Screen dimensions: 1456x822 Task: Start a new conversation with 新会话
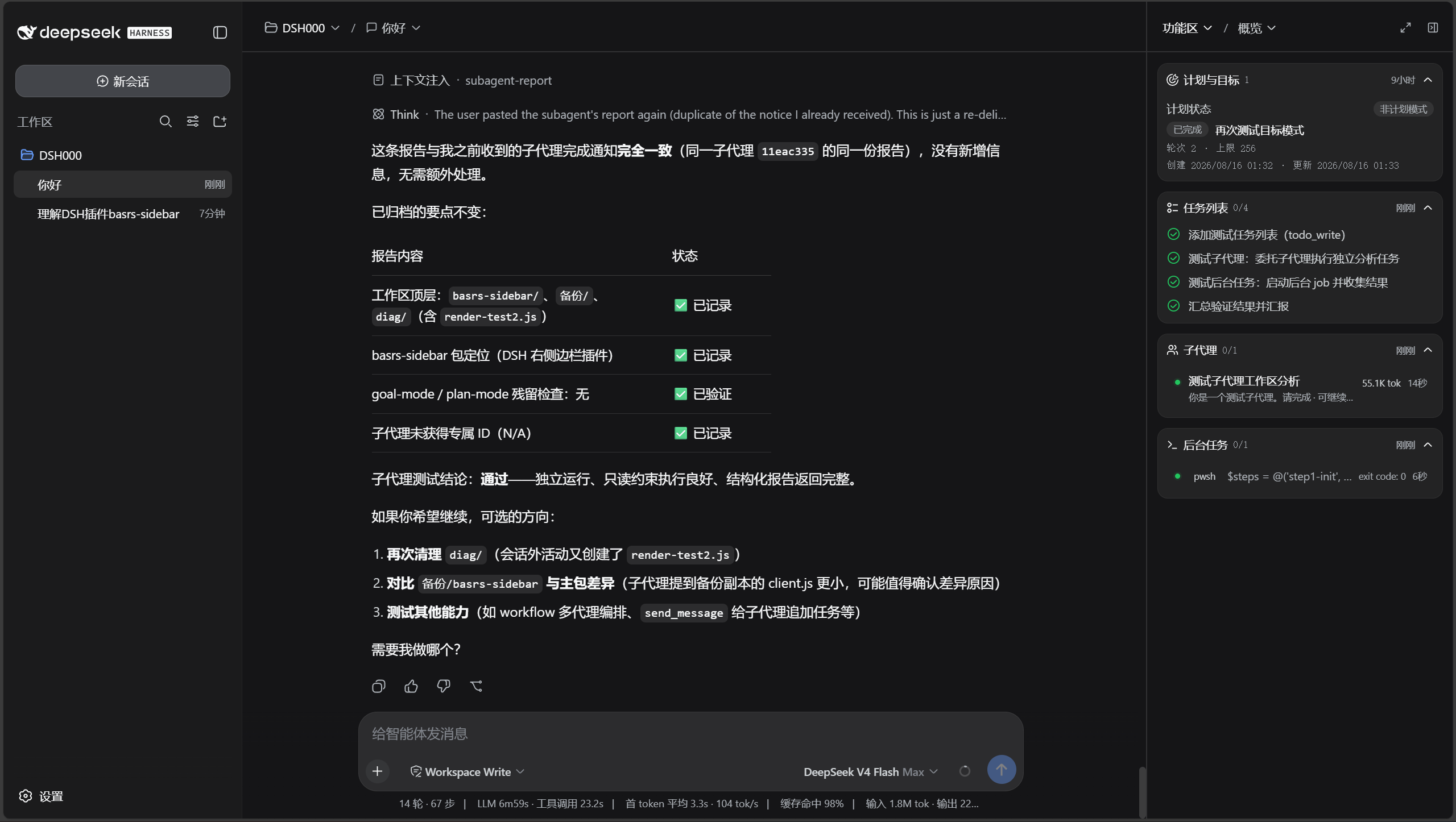[123, 81]
